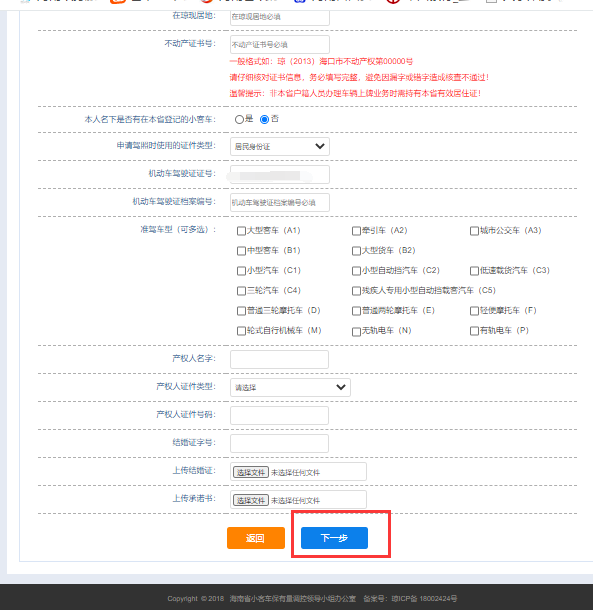Viewport: 593px width, 610px height.
Task: Expand the 产权人证件类型 dropdown
Action: pos(290,387)
